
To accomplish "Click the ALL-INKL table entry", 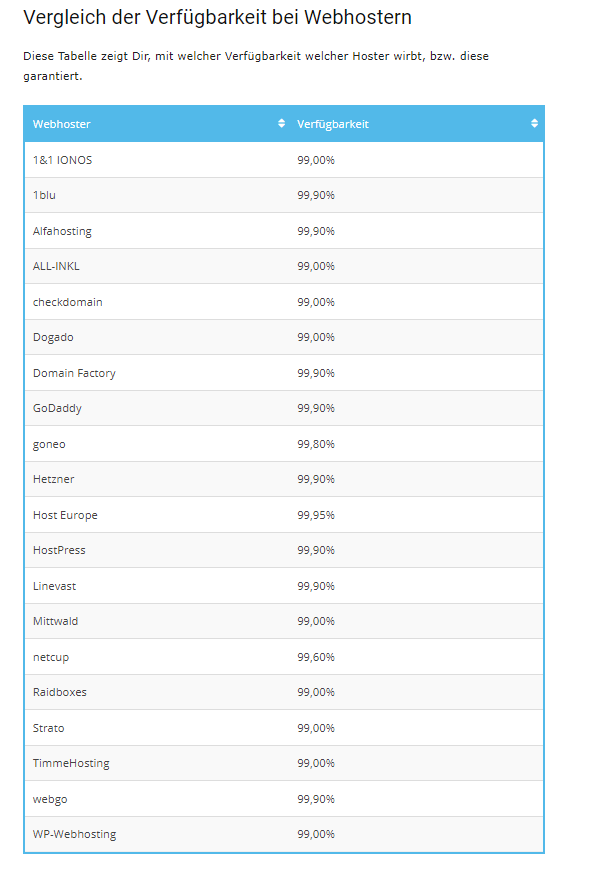I will (56, 266).
